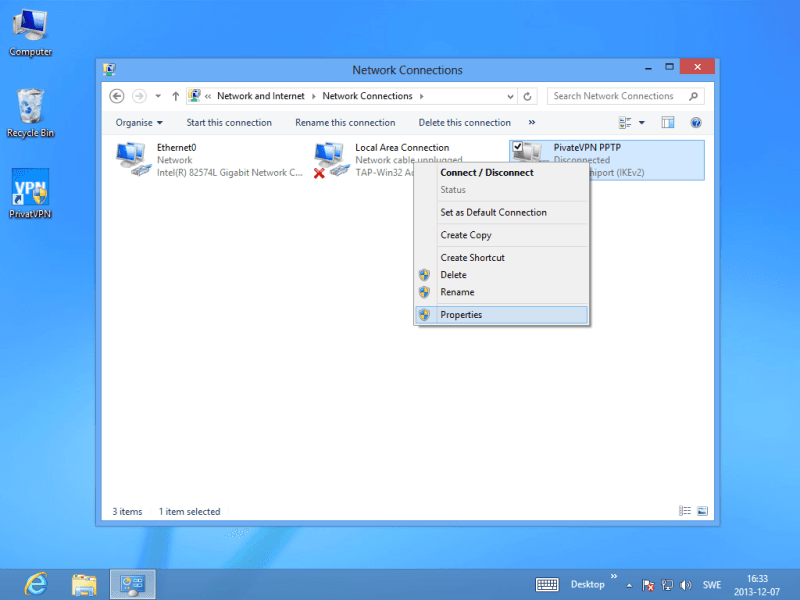The image size is (800, 600).
Task: Click the volume speaker tray icon
Action: [685, 584]
